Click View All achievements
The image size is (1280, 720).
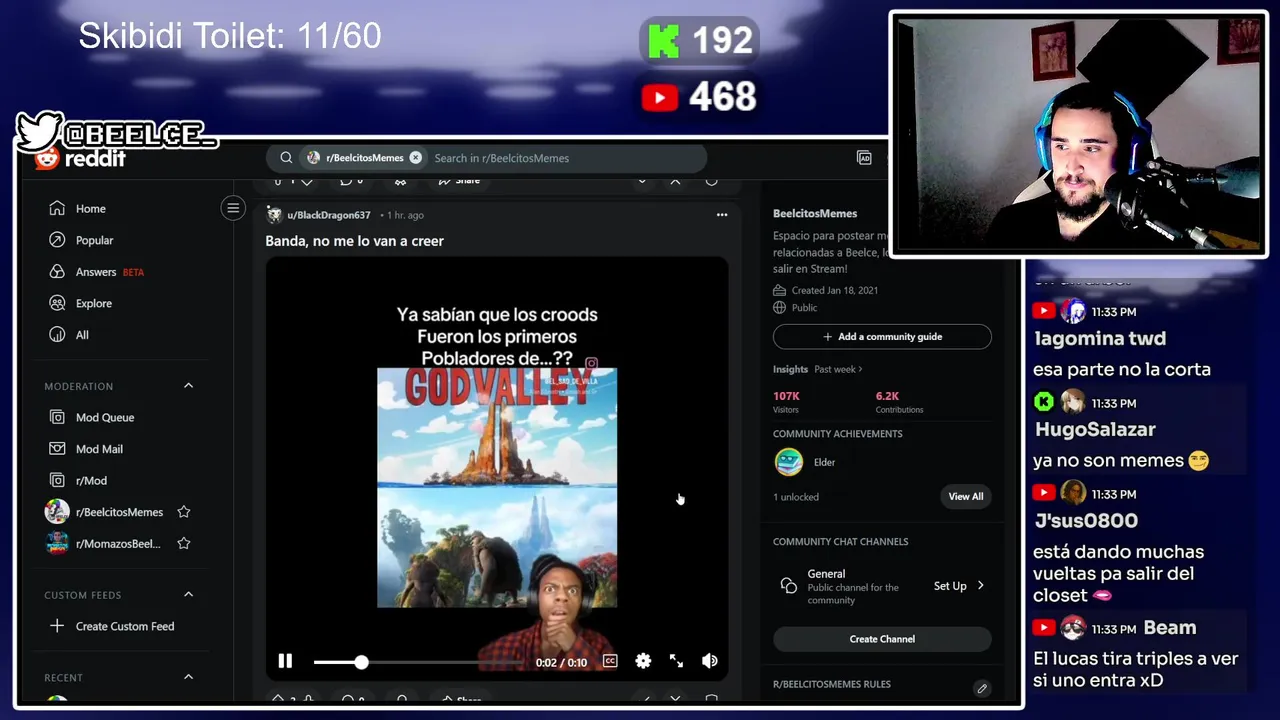click(x=966, y=496)
